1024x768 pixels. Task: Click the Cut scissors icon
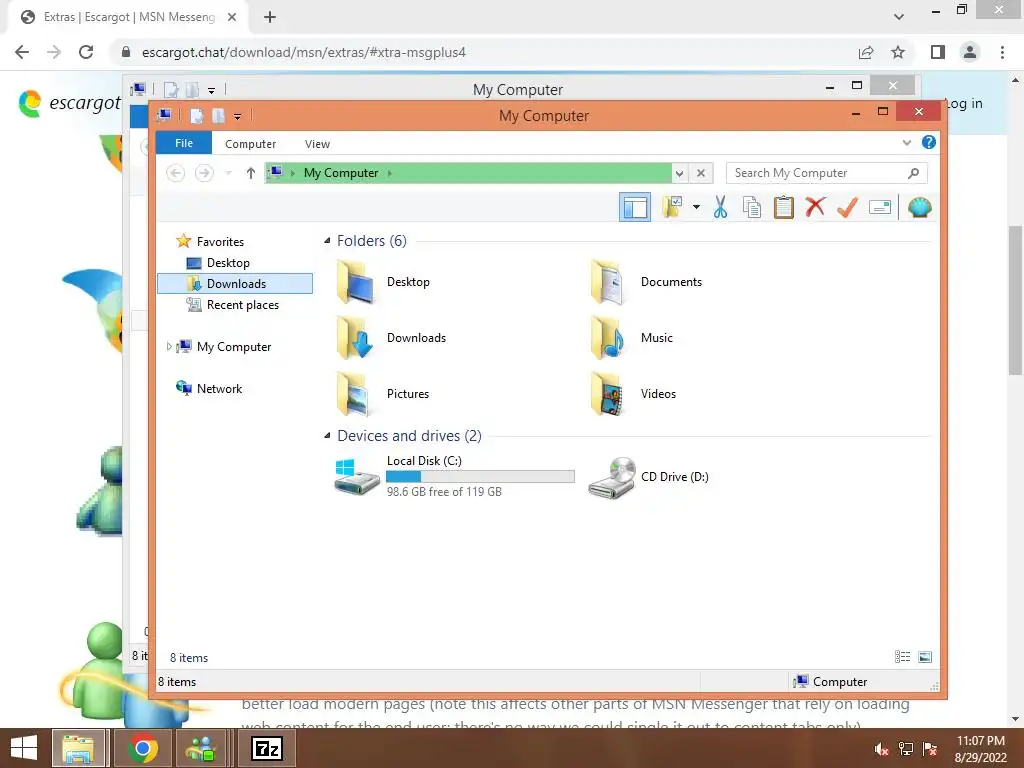[720, 207]
